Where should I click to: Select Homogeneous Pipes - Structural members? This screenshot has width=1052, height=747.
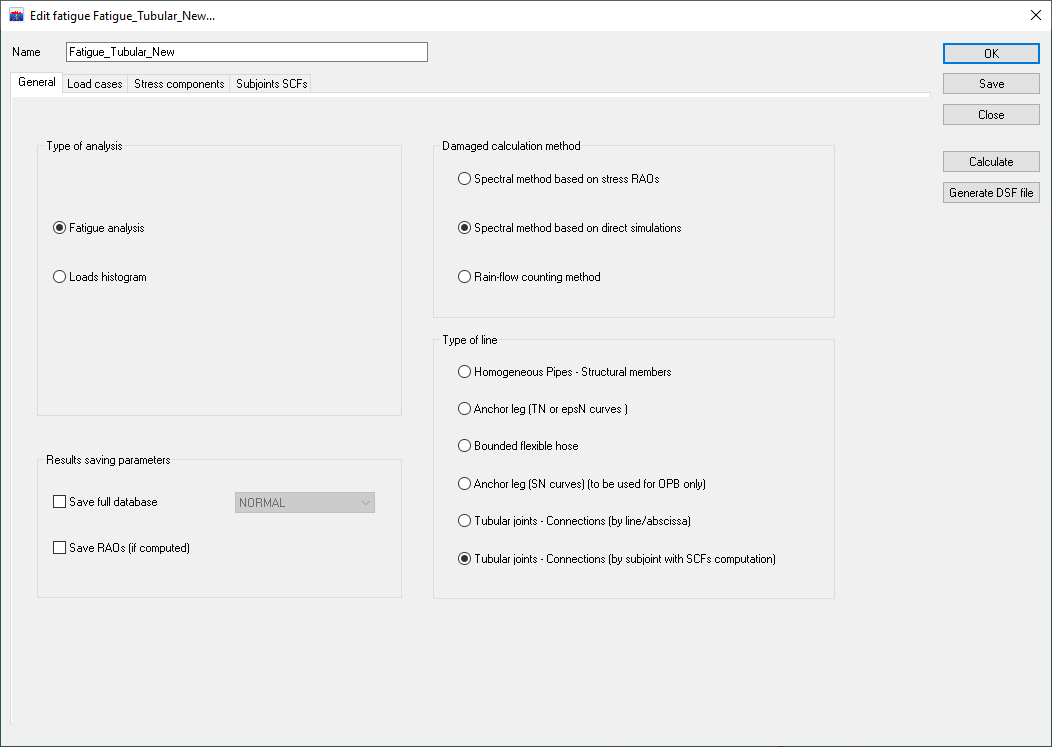pyautogui.click(x=464, y=372)
